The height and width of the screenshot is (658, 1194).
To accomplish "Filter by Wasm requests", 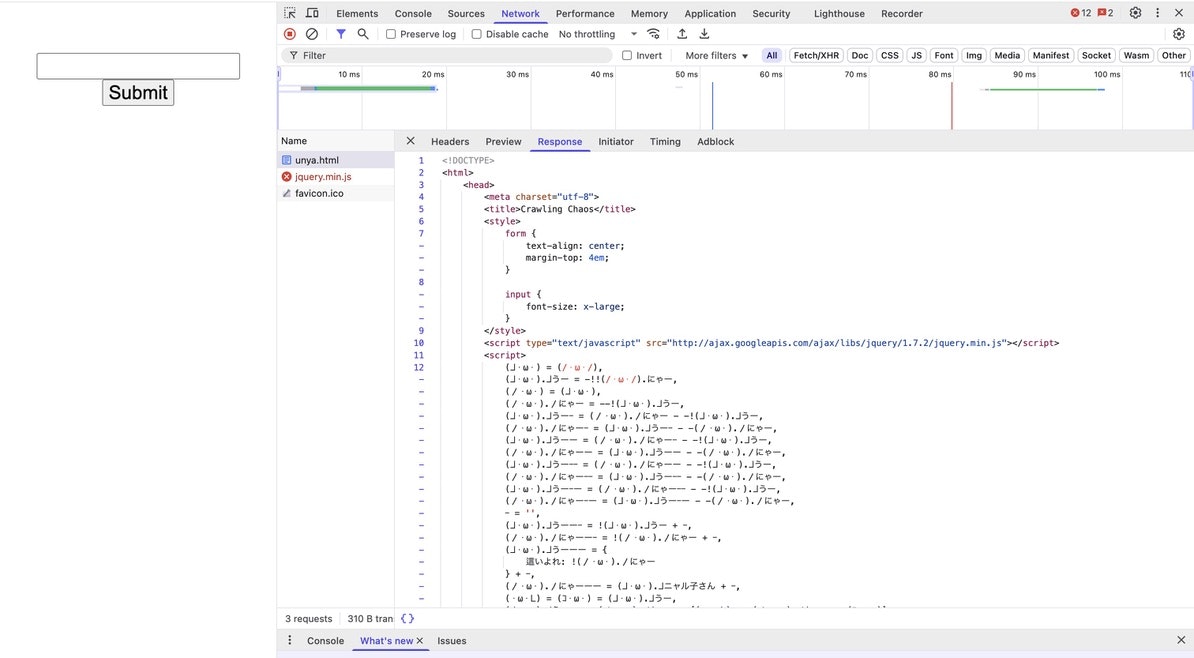I will pyautogui.click(x=1136, y=56).
